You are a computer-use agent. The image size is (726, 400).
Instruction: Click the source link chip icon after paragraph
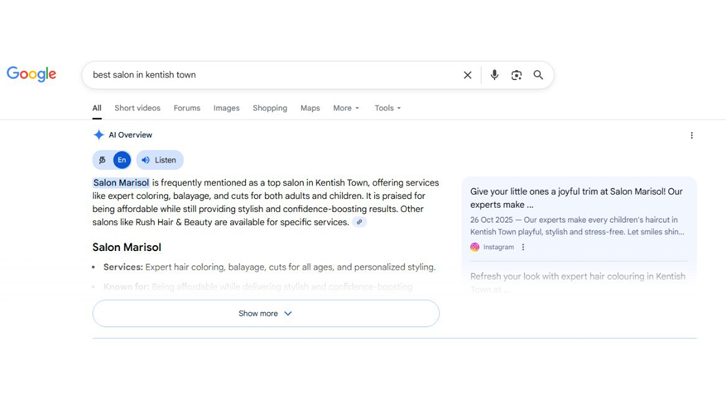[359, 222]
